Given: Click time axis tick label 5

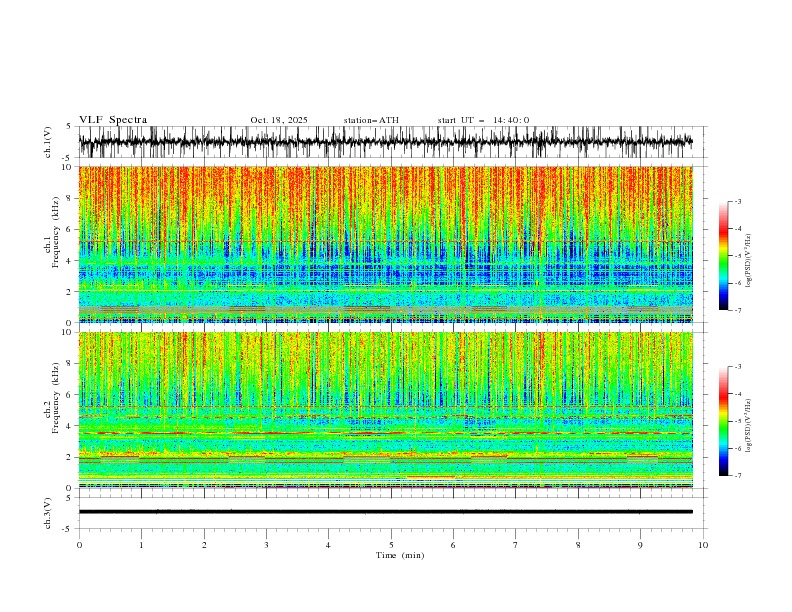Looking at the screenshot, I should coord(391,545).
